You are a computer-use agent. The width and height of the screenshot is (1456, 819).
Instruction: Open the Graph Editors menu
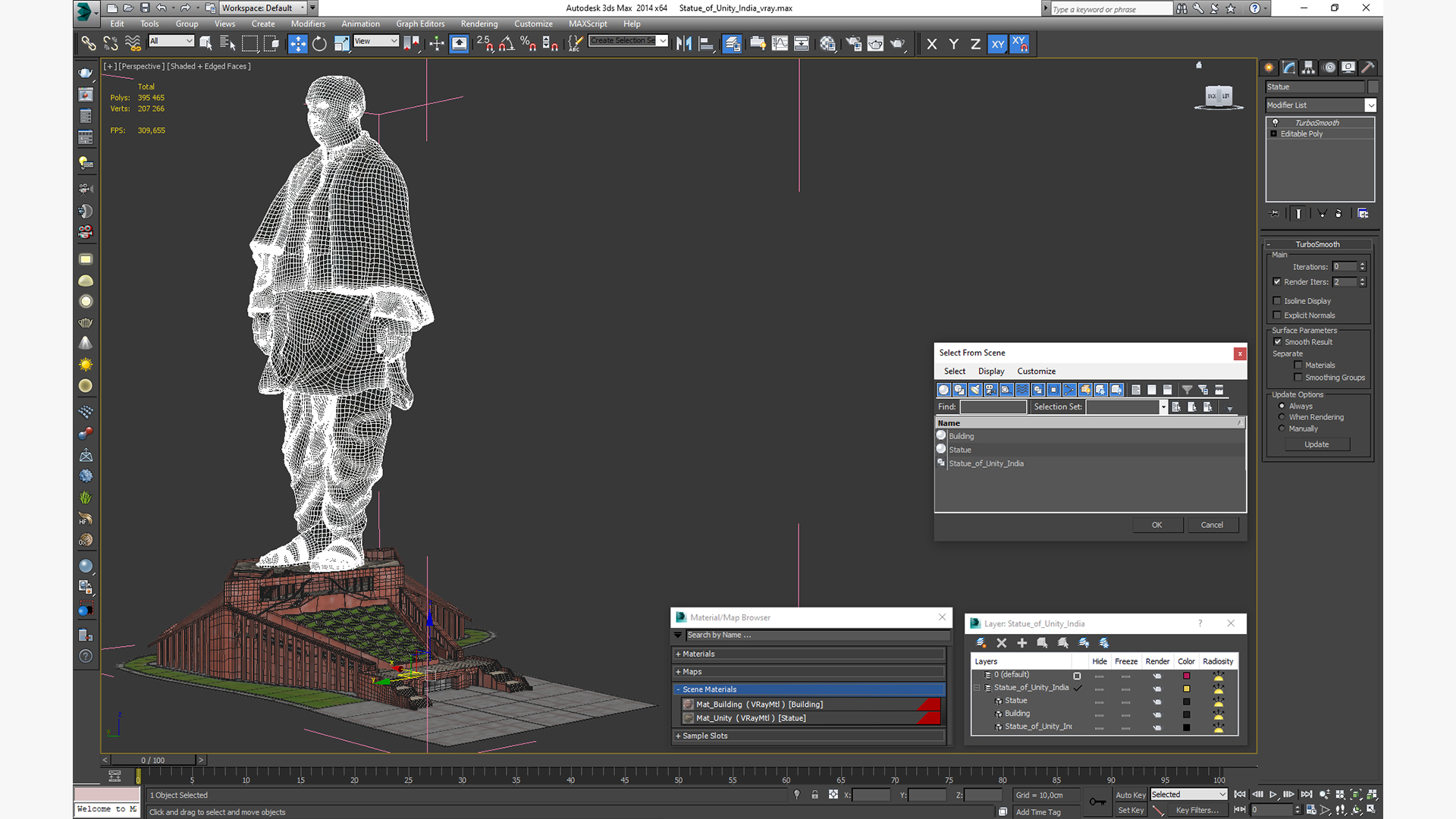point(420,24)
